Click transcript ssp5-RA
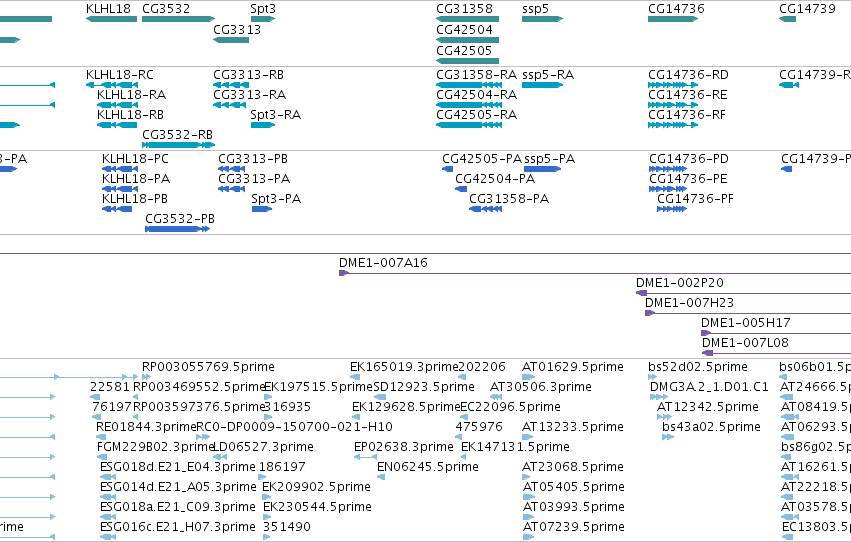 tap(542, 85)
